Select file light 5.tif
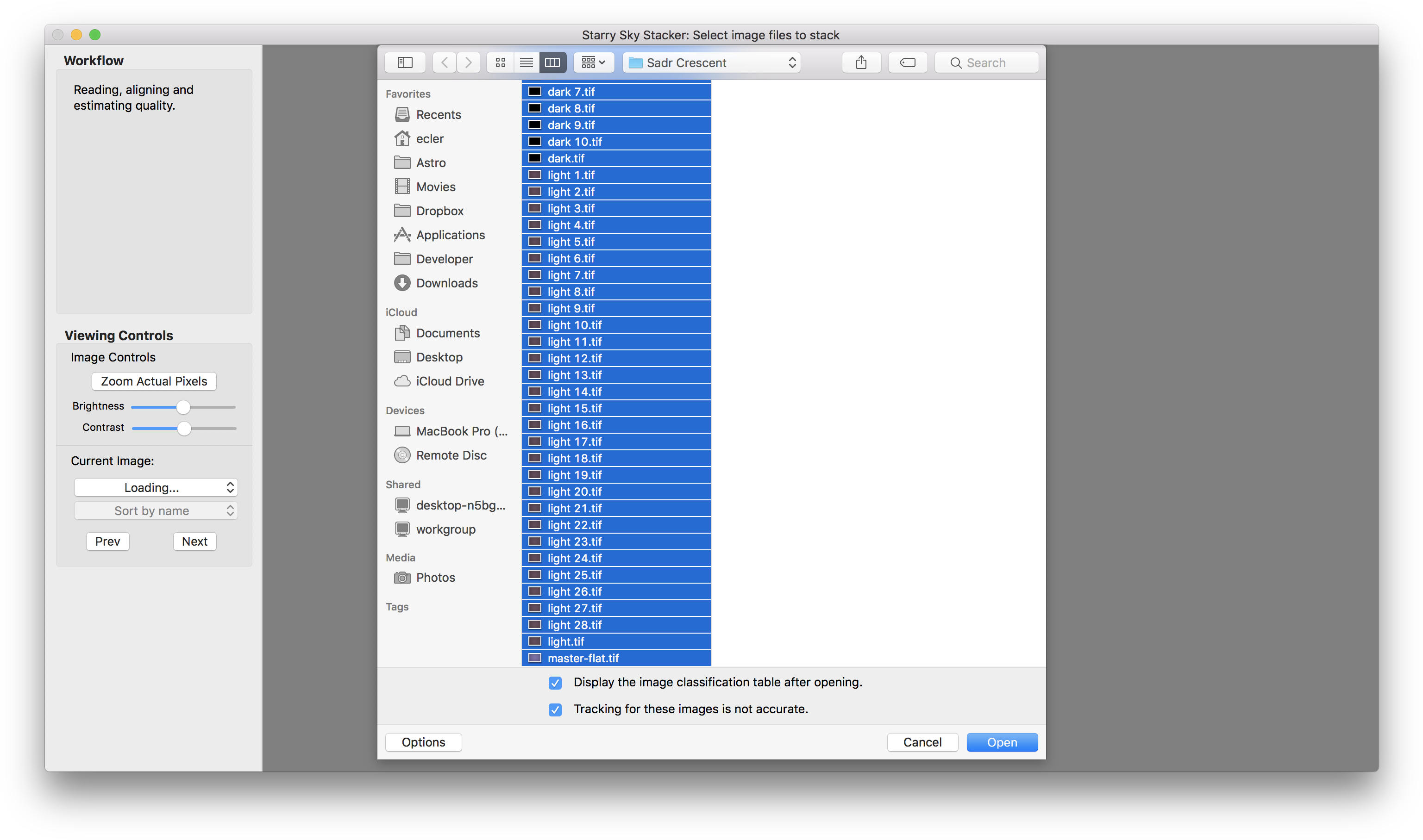 (616, 242)
